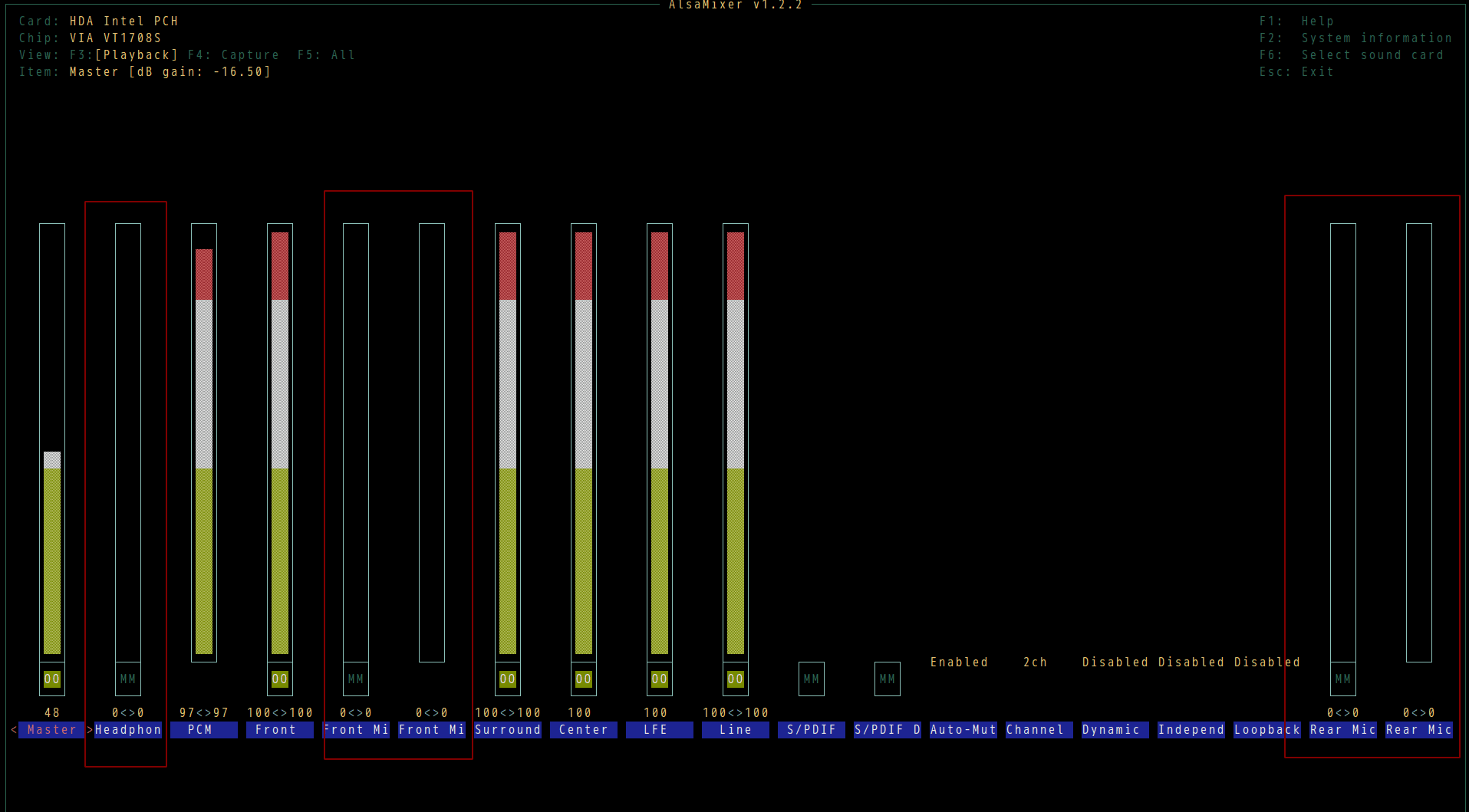Screen dimensions: 1469x812
Task: Select the LFE control label
Action: [660, 730]
